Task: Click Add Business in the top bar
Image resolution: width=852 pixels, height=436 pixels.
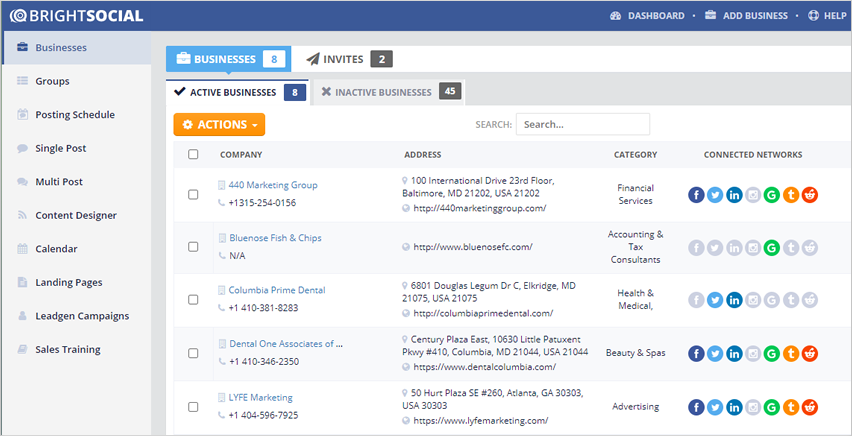Action: pyautogui.click(x=748, y=16)
